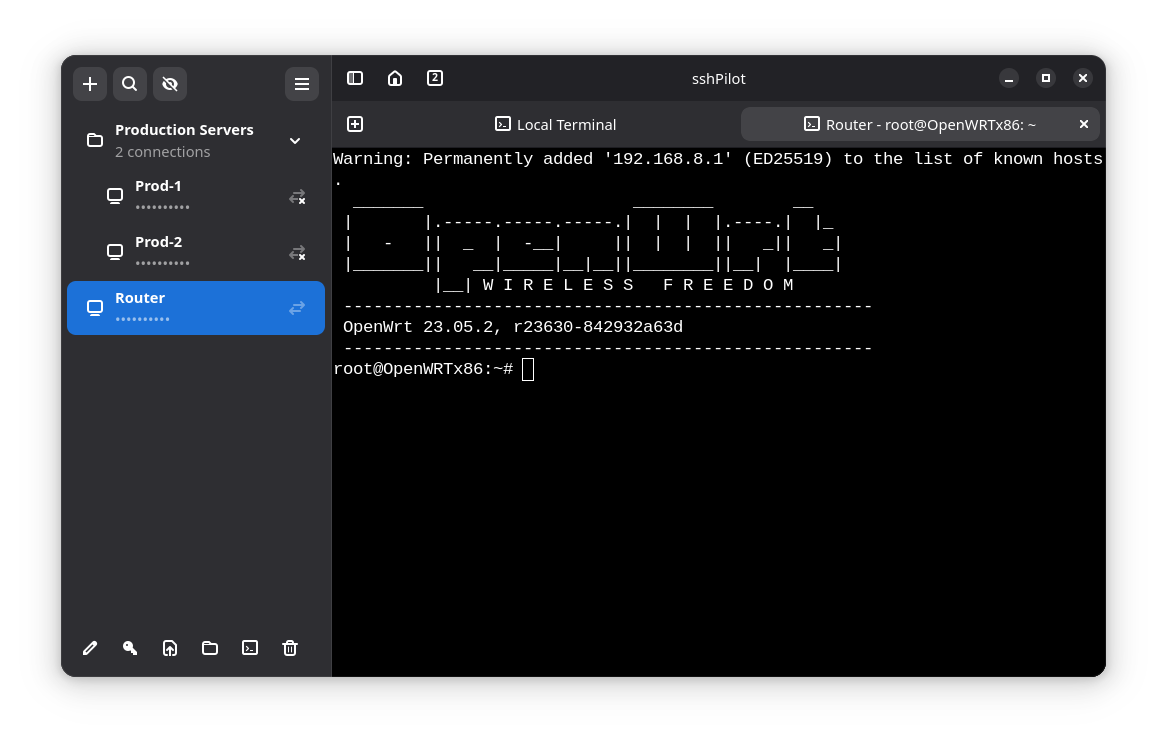Toggle hostname visibility eye icon
1167x744 pixels.
170,84
